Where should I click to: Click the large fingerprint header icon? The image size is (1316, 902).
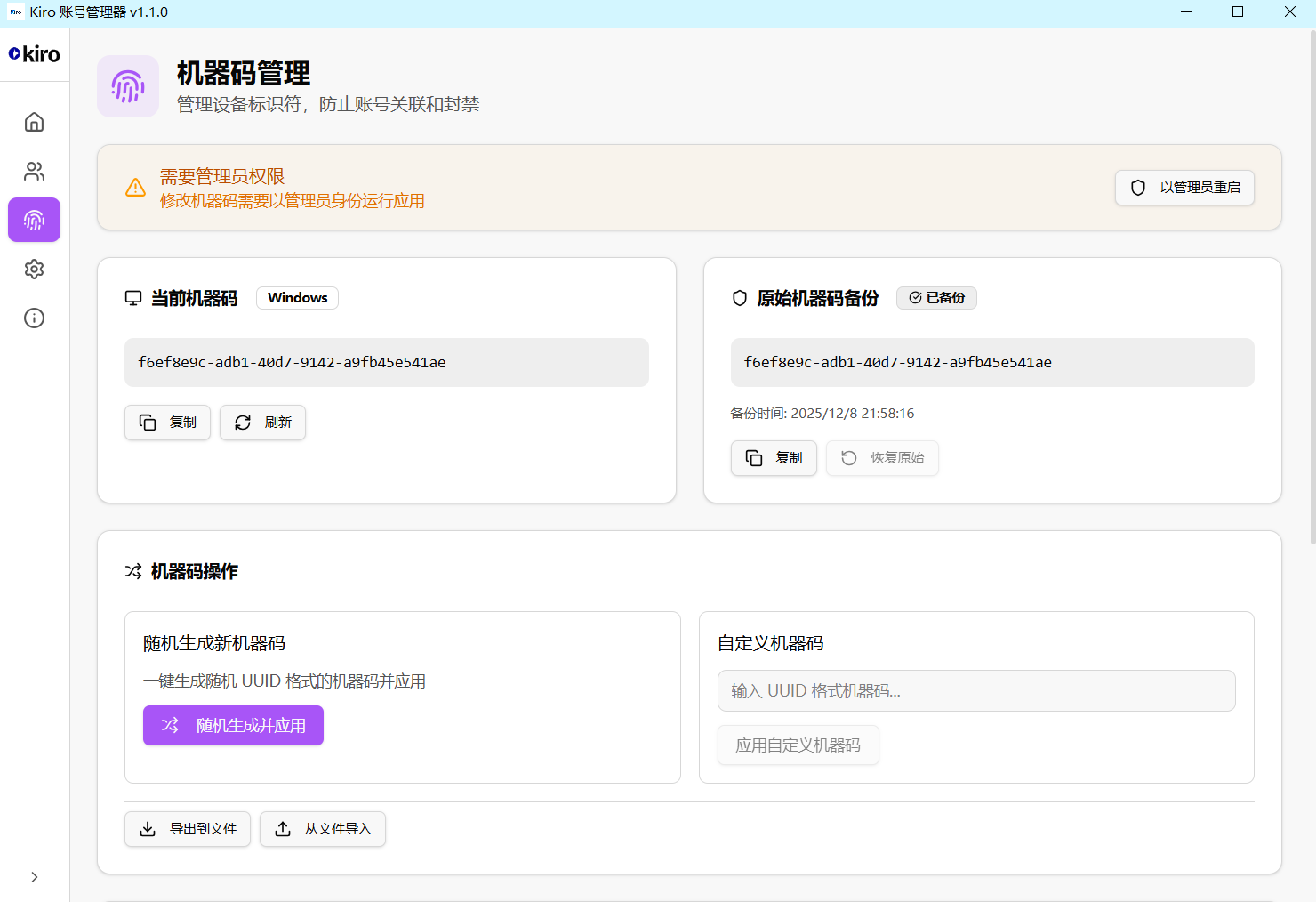tap(128, 86)
